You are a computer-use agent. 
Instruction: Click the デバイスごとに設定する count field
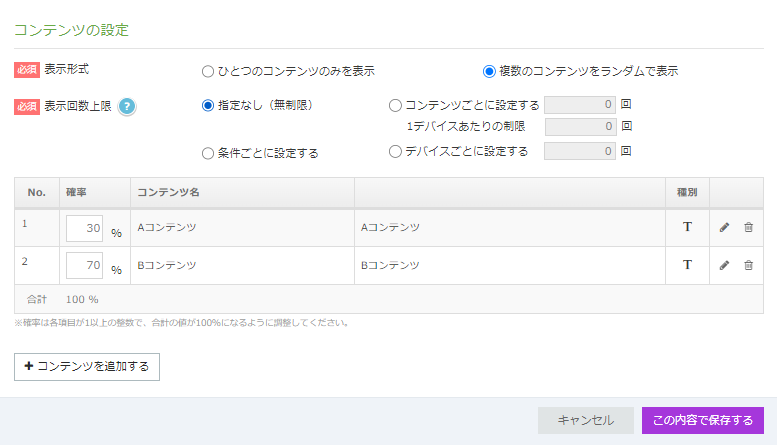coord(580,151)
